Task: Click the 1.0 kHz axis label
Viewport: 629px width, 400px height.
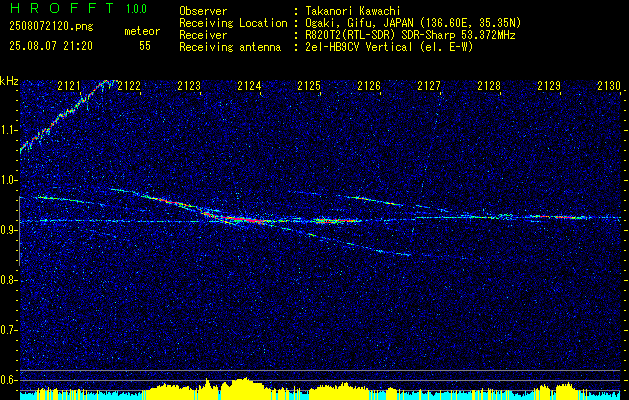Action: [x=8, y=180]
